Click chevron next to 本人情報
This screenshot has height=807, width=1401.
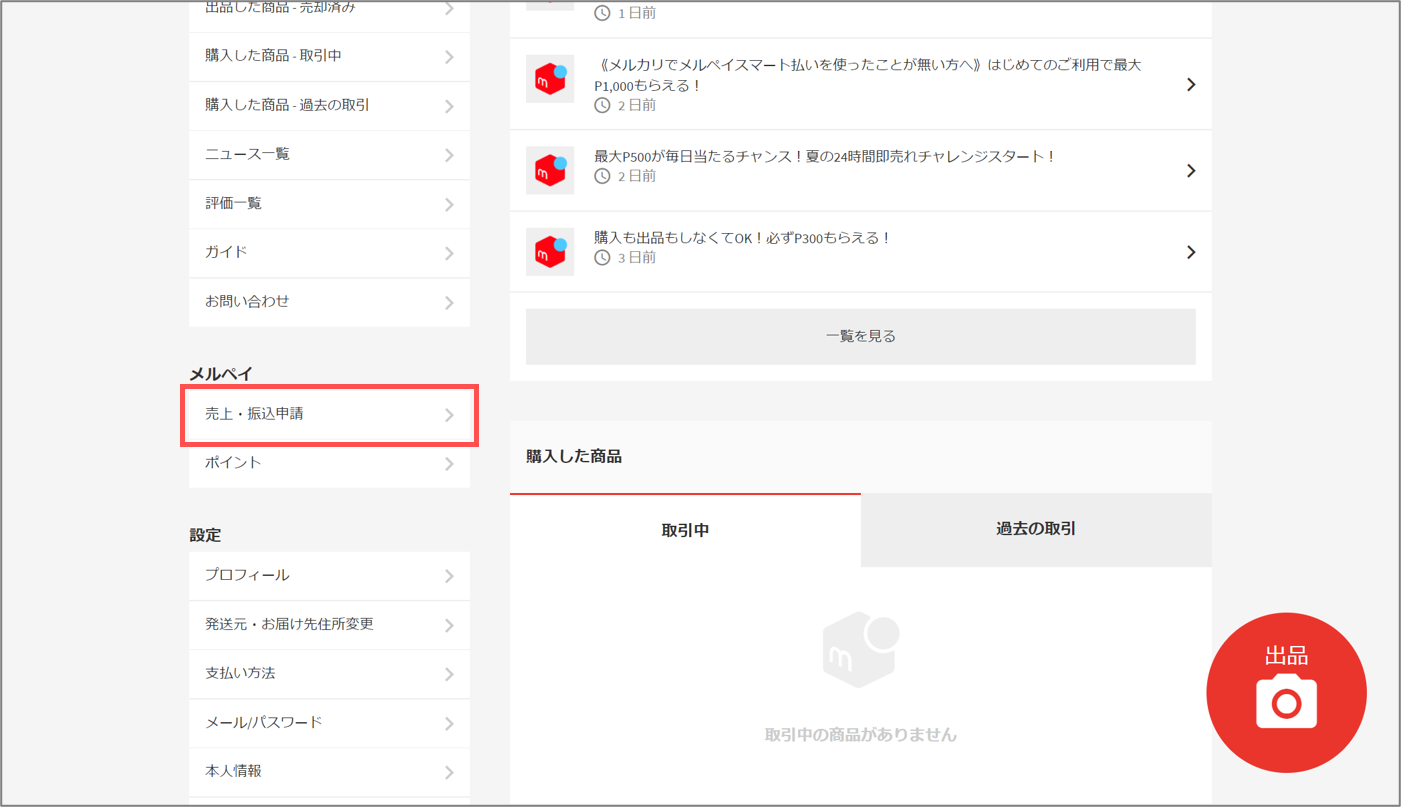[449, 772]
